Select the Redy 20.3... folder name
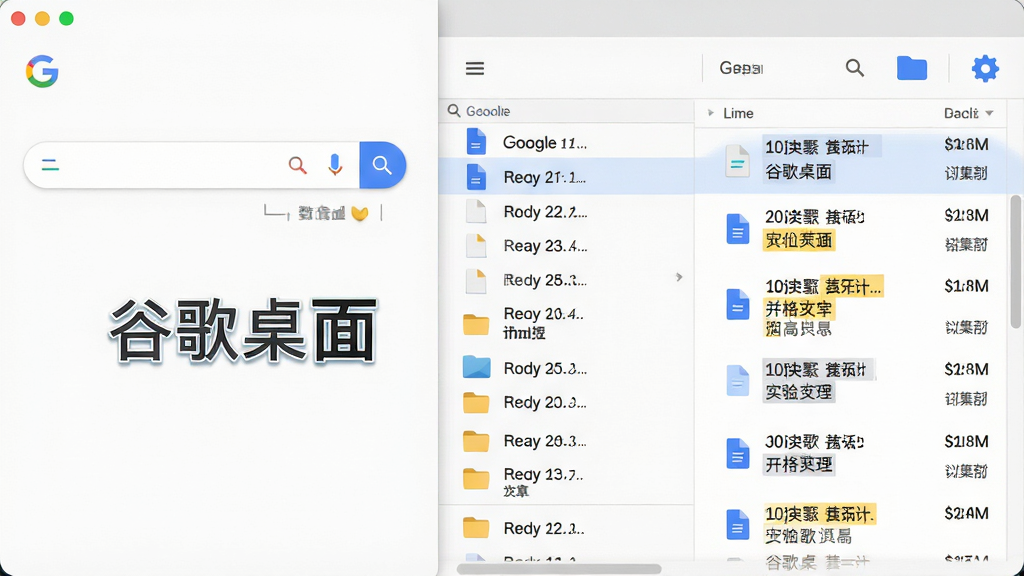 (x=545, y=402)
